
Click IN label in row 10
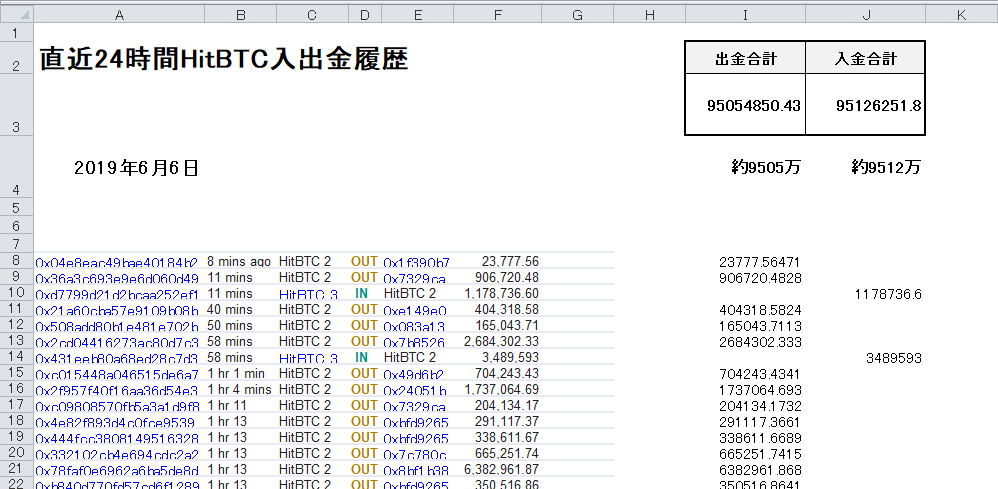362,294
